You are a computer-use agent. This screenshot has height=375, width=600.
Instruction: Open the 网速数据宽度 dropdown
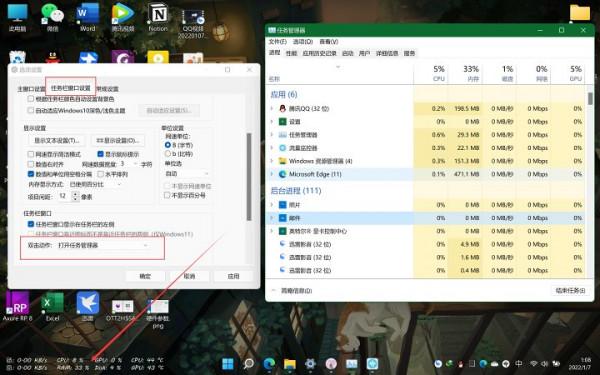[129, 164]
